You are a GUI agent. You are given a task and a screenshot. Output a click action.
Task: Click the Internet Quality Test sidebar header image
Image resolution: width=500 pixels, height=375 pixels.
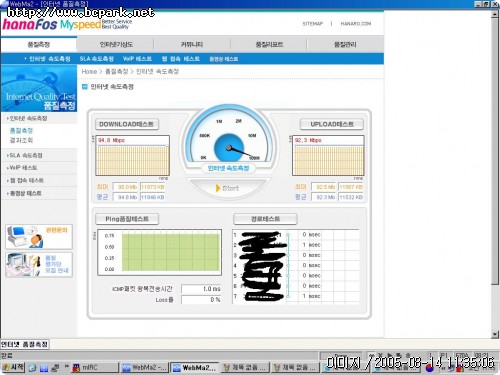[x=39, y=88]
